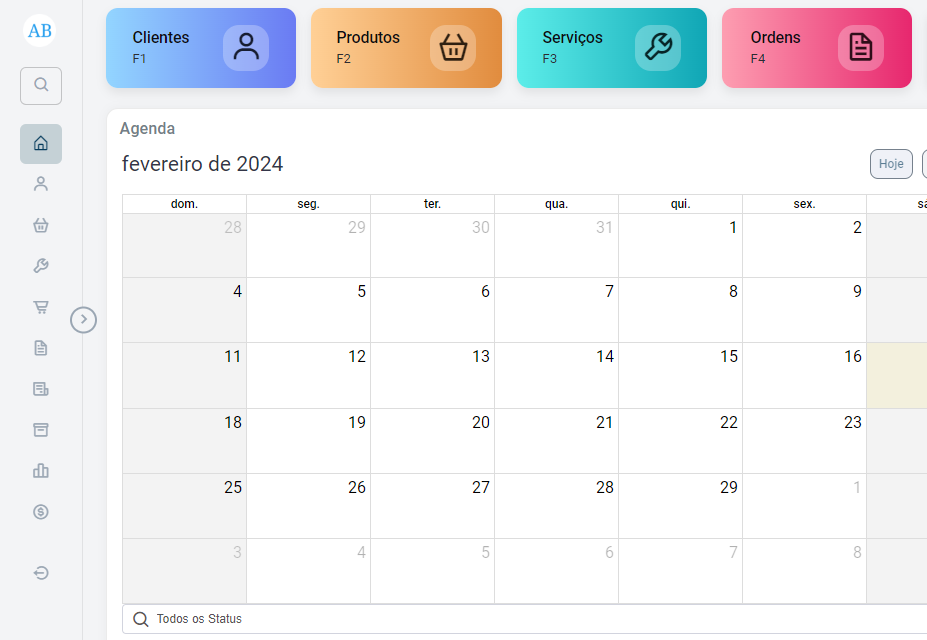Select February 29 calendar day cell
Viewport: 927px width, 640px height.
point(681,506)
